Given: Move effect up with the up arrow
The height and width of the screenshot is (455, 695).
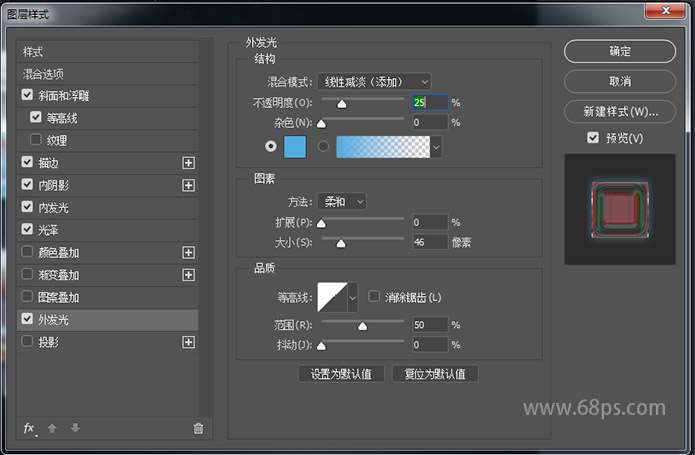Looking at the screenshot, I should click(x=53, y=428).
